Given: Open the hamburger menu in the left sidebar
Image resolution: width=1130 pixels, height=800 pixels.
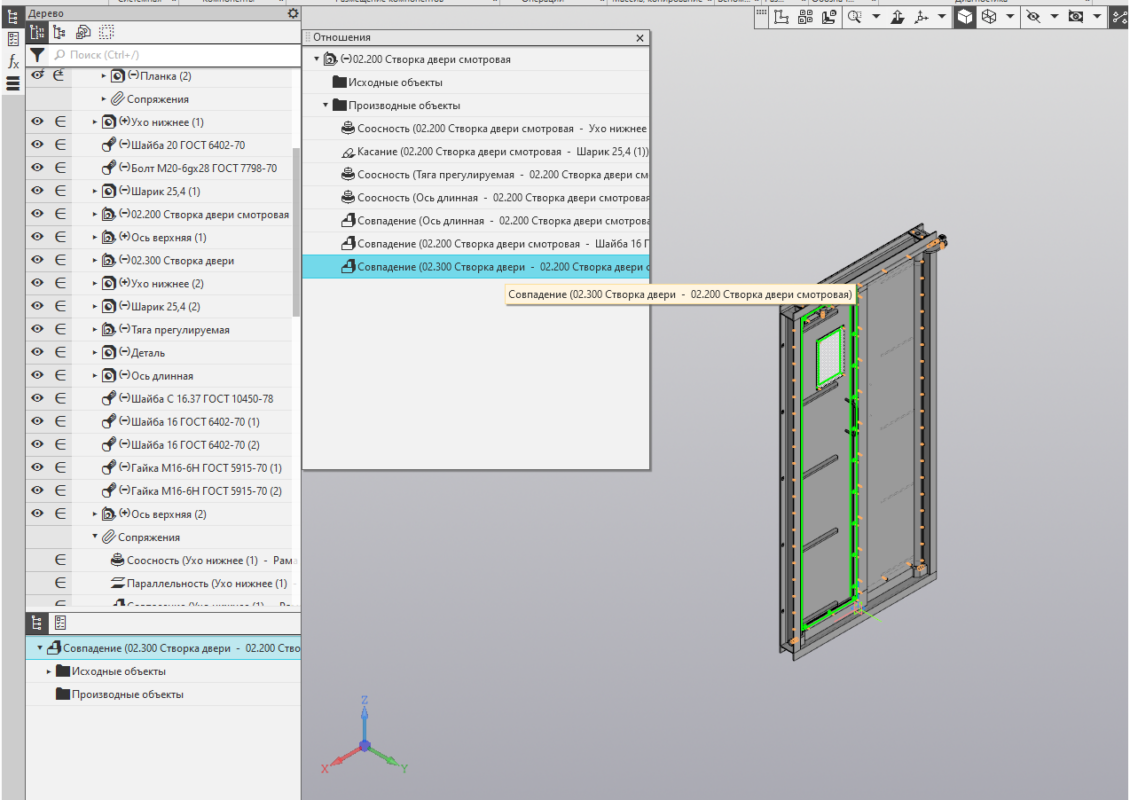Looking at the screenshot, I should (13, 84).
